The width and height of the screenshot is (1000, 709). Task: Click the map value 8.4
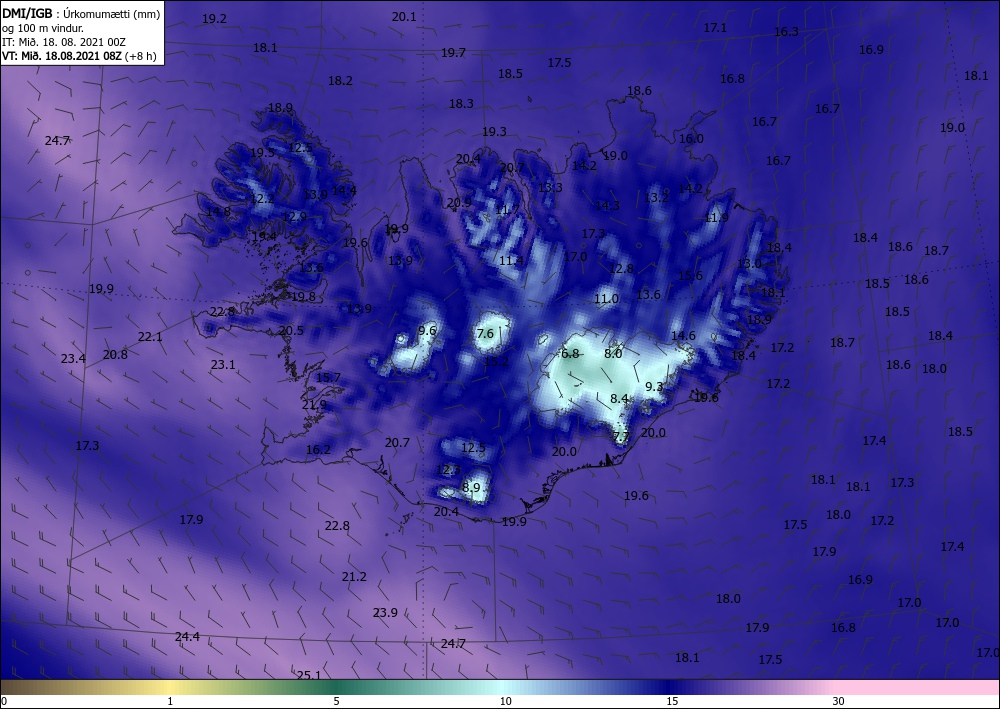[619, 398]
